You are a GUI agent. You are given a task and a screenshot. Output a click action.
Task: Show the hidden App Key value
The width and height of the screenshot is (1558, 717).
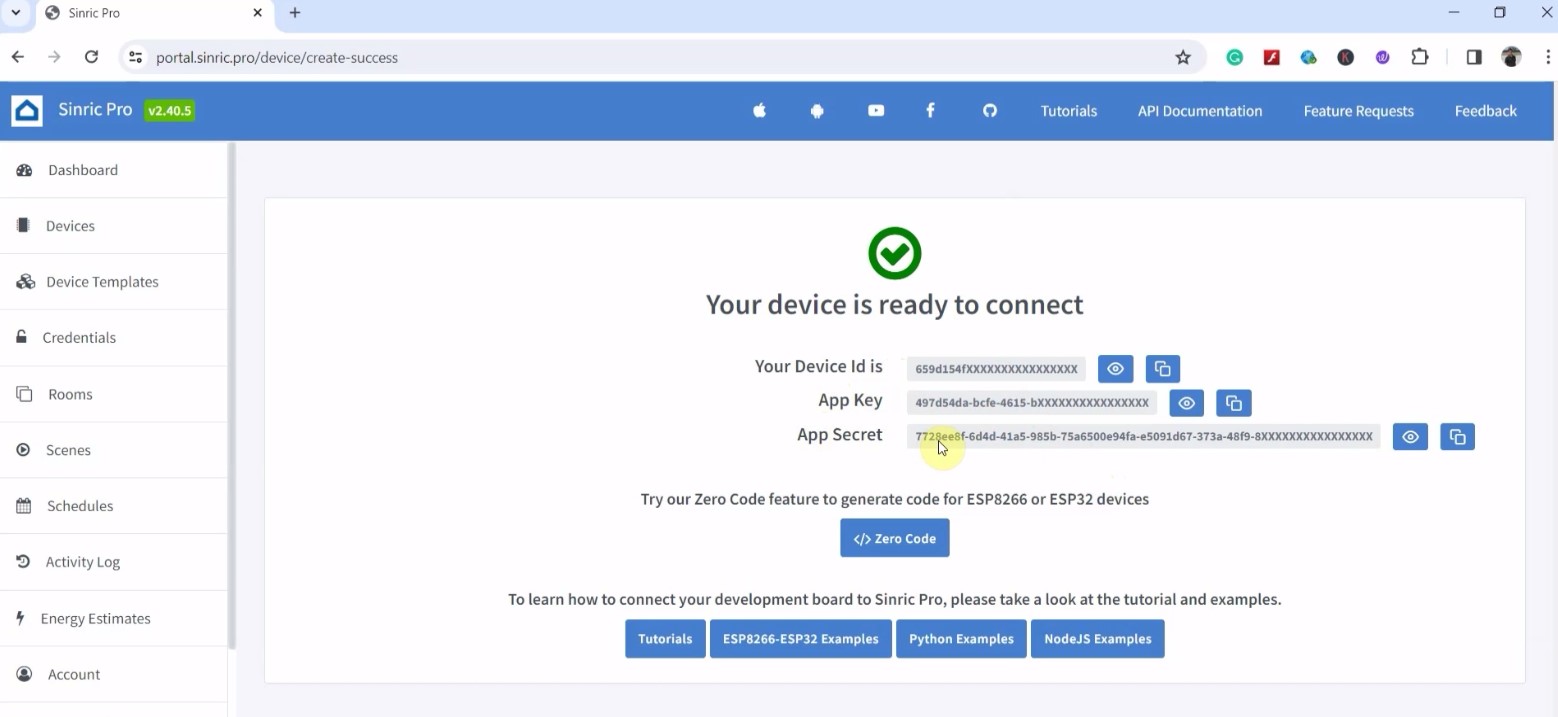[1186, 403]
